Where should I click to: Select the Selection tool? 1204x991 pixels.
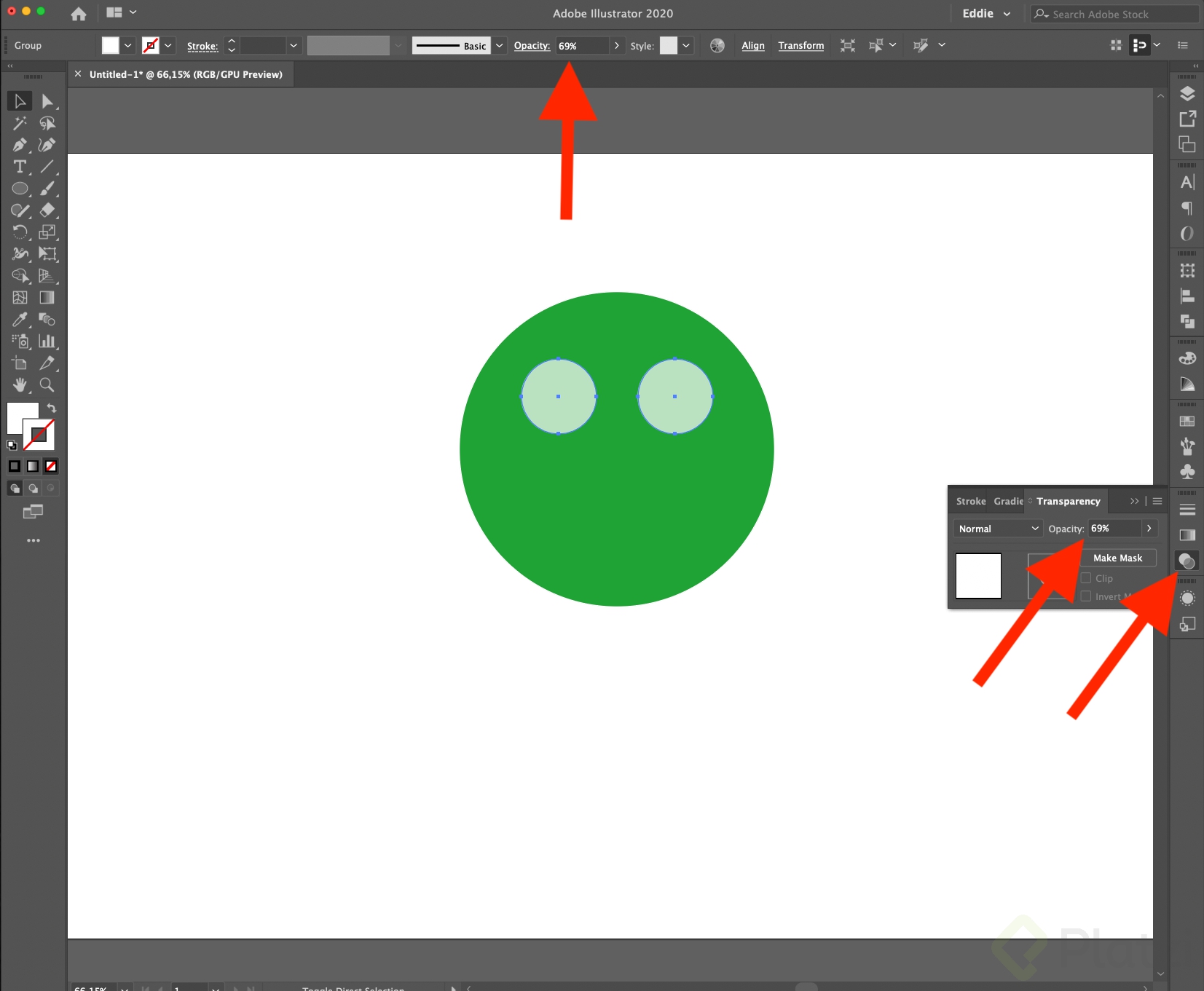click(19, 100)
